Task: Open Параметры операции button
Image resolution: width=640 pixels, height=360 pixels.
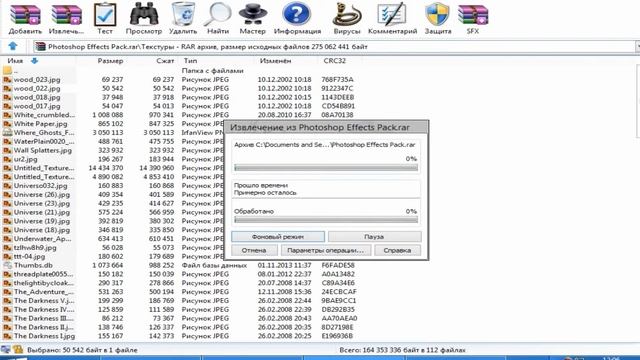Action: pos(326,250)
